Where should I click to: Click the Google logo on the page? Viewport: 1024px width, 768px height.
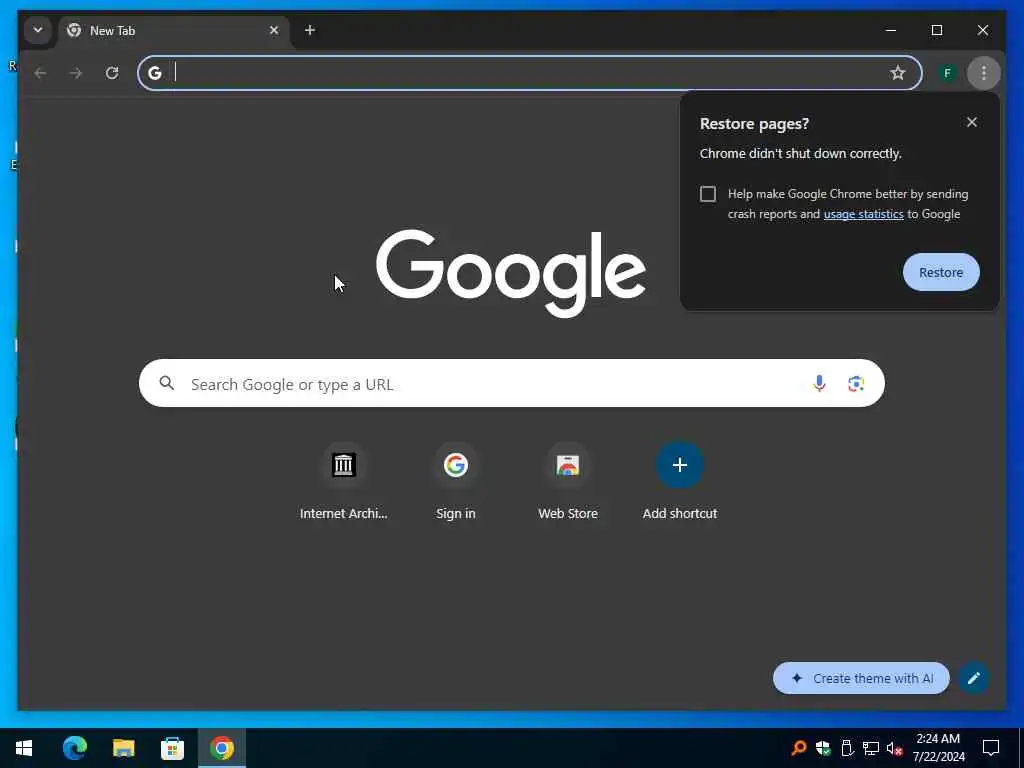511,273
